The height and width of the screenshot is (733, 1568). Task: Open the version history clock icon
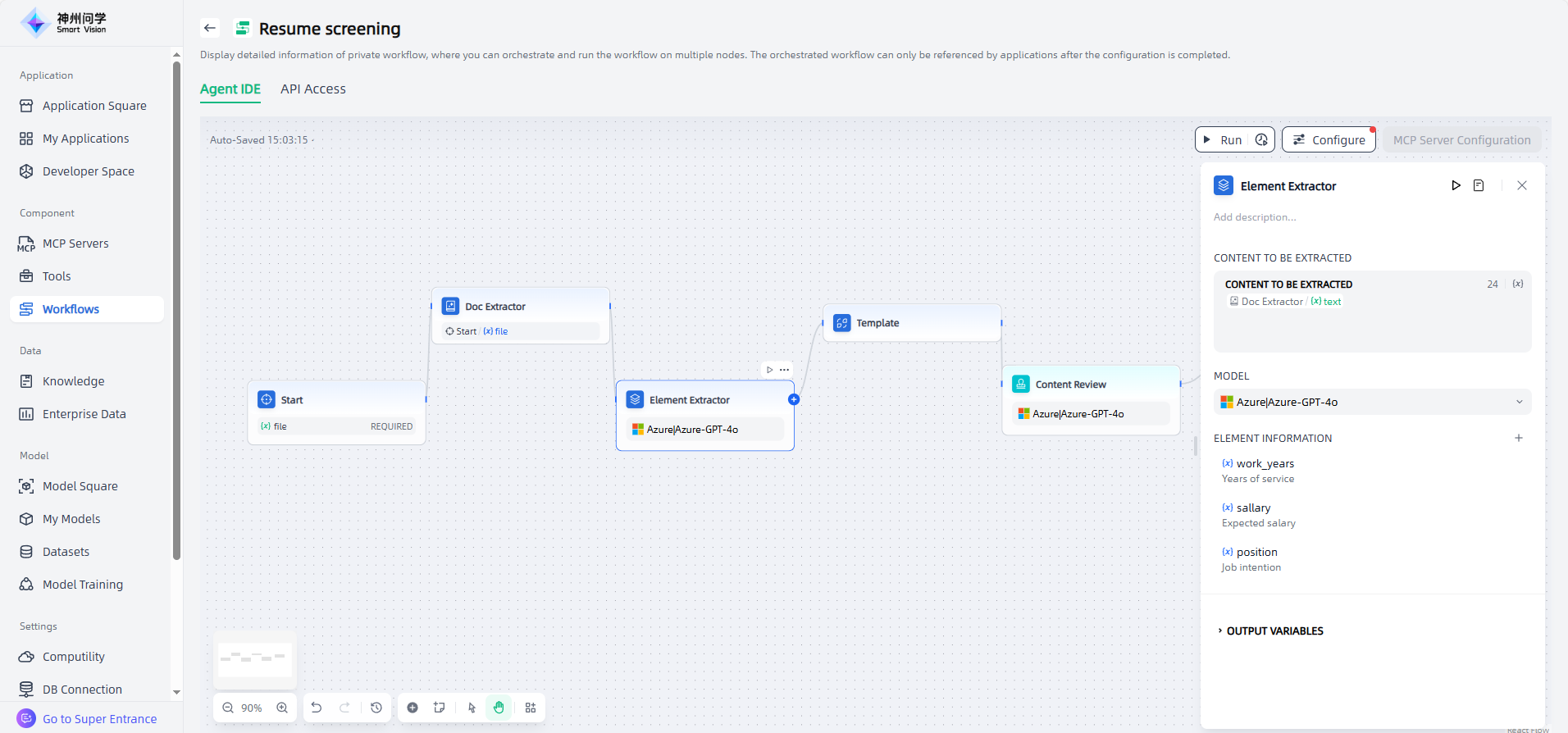click(x=376, y=708)
